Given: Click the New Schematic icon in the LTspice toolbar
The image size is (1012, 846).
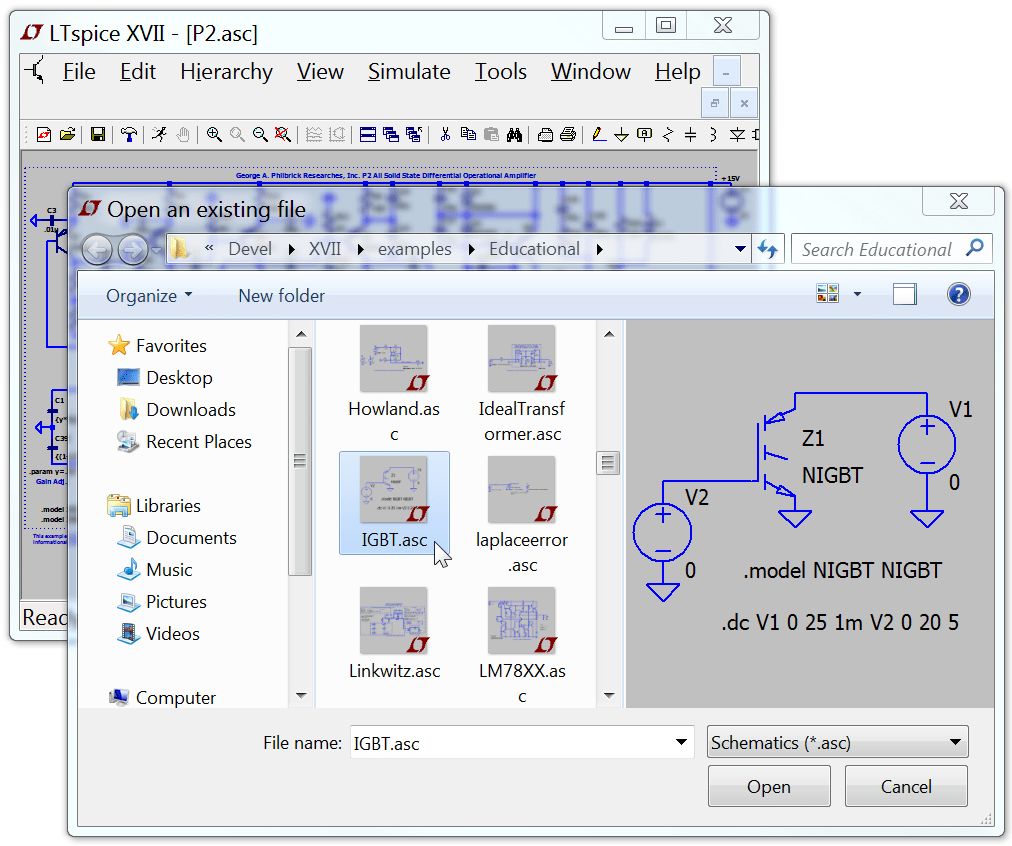Looking at the screenshot, I should point(44,134).
